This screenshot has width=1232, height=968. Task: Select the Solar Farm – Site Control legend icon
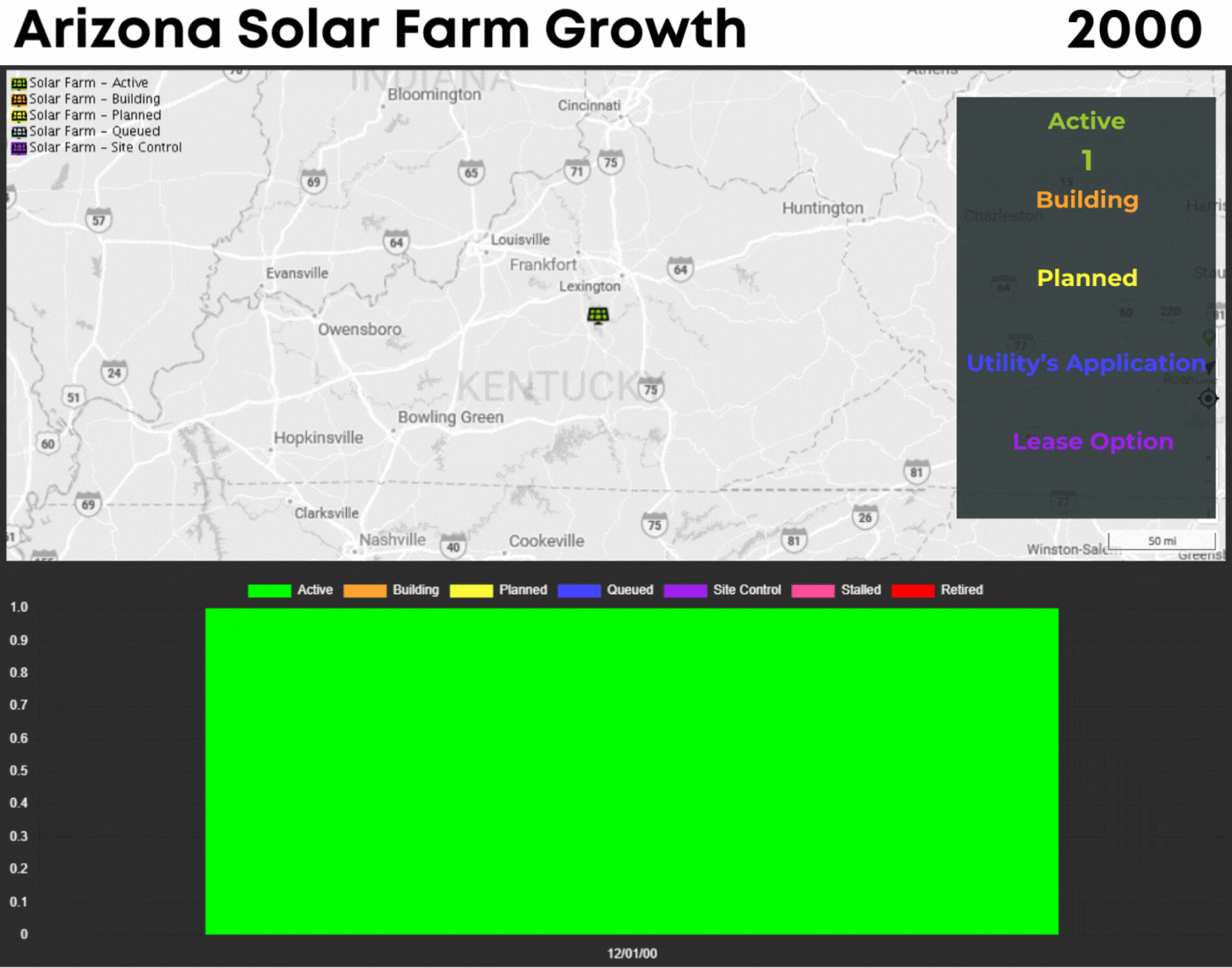18,147
